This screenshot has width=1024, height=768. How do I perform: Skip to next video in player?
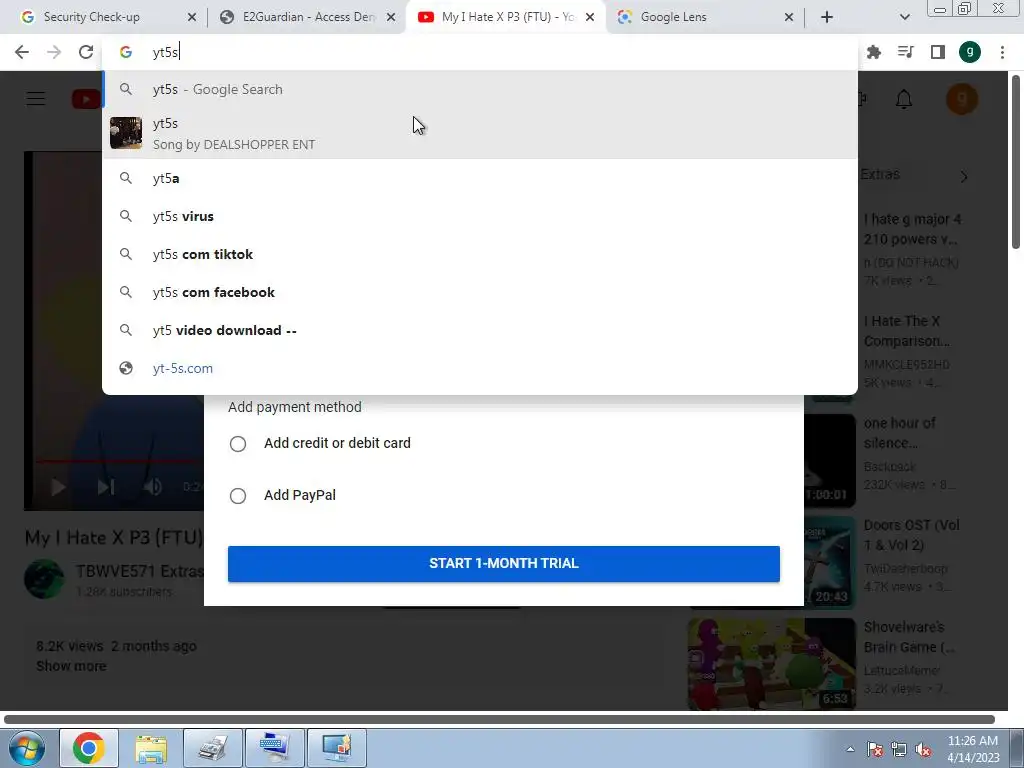coord(106,487)
